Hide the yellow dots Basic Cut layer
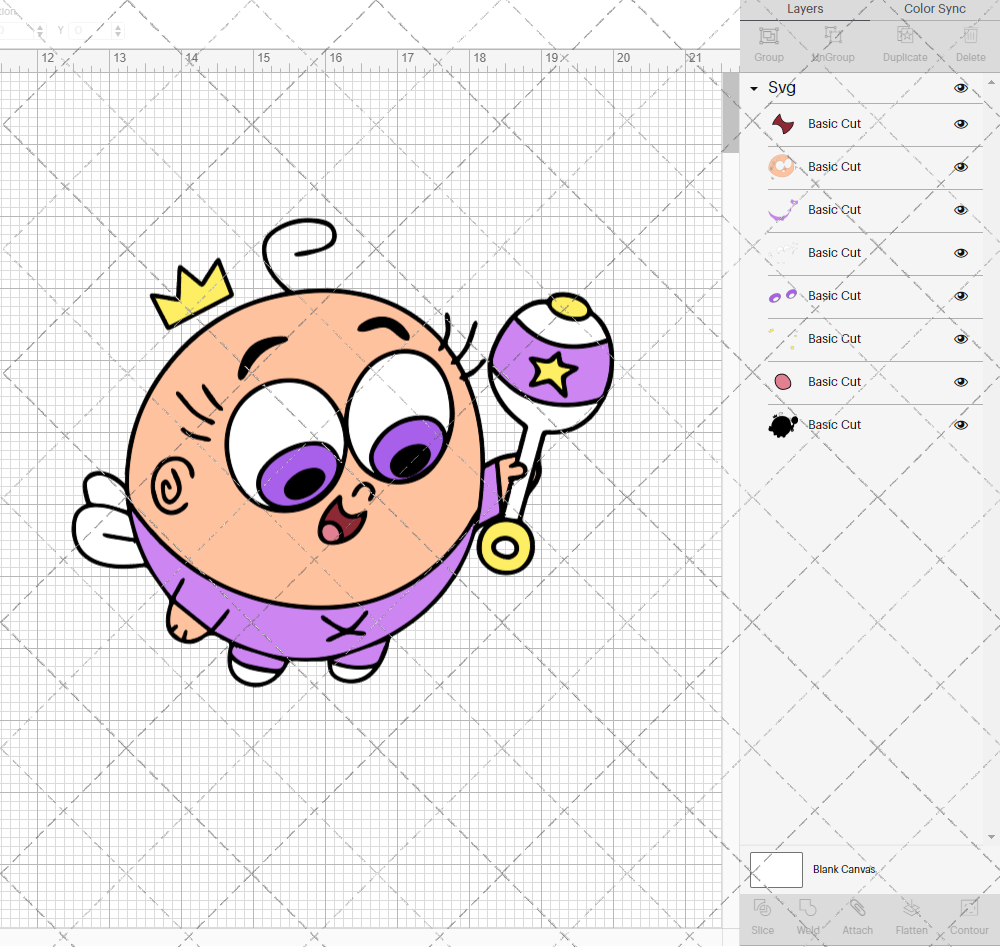 coord(960,339)
